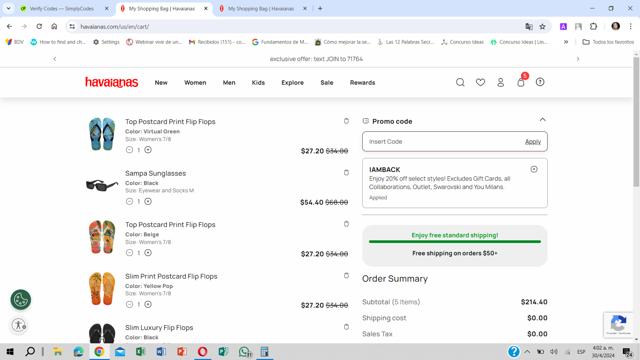Open the Opera browser taskbar icon
The width and height of the screenshot is (640, 360).
point(202,351)
